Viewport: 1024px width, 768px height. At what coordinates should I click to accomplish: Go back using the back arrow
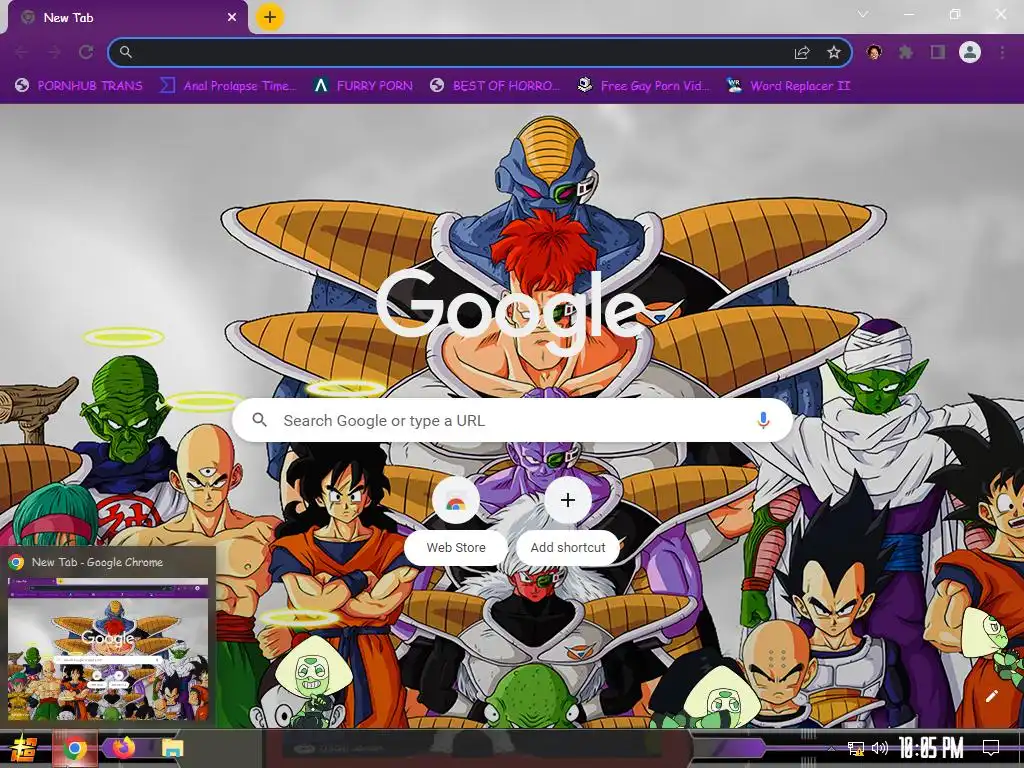22,52
